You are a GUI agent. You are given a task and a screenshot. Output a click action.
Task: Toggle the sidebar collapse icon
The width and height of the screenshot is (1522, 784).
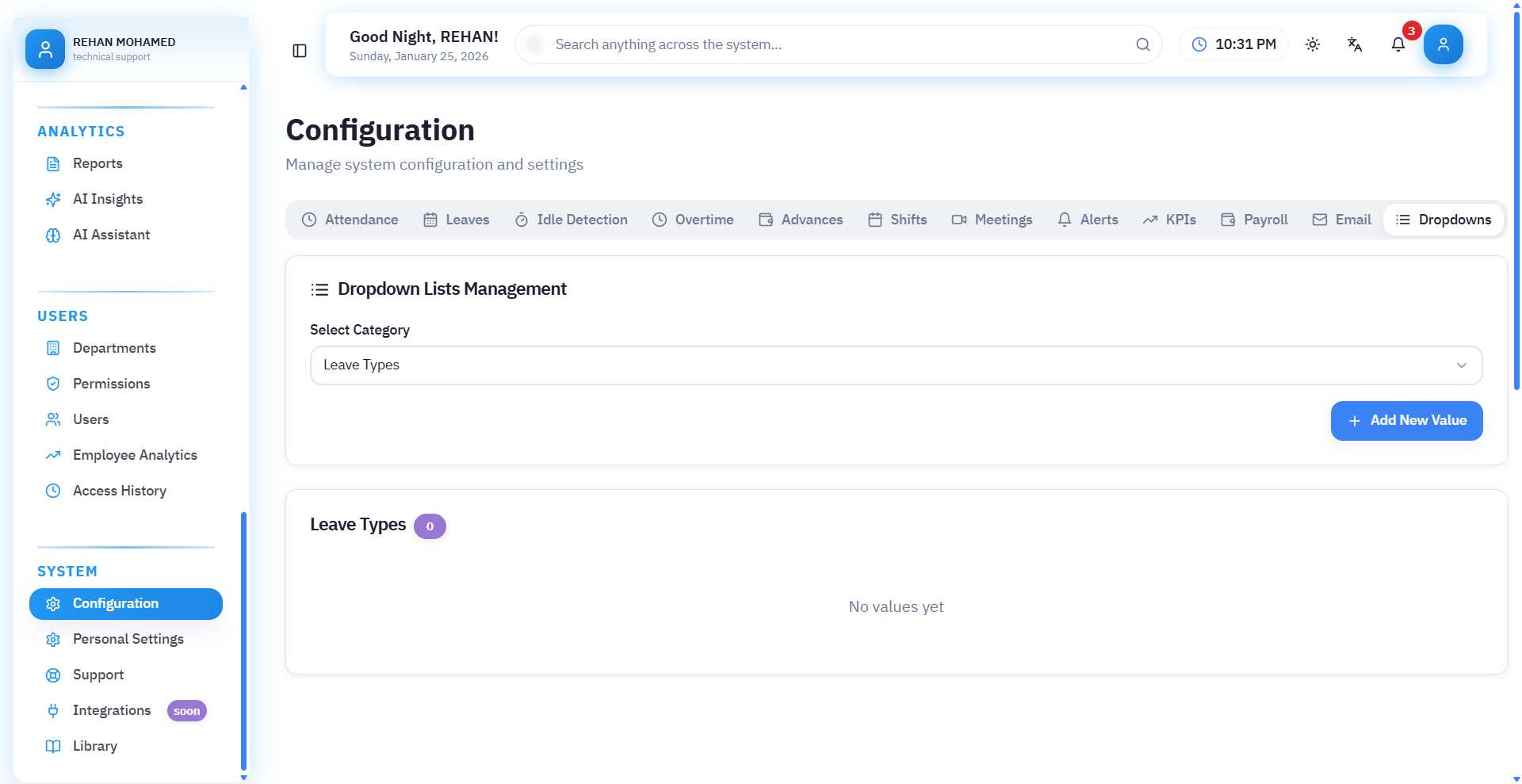[300, 51]
